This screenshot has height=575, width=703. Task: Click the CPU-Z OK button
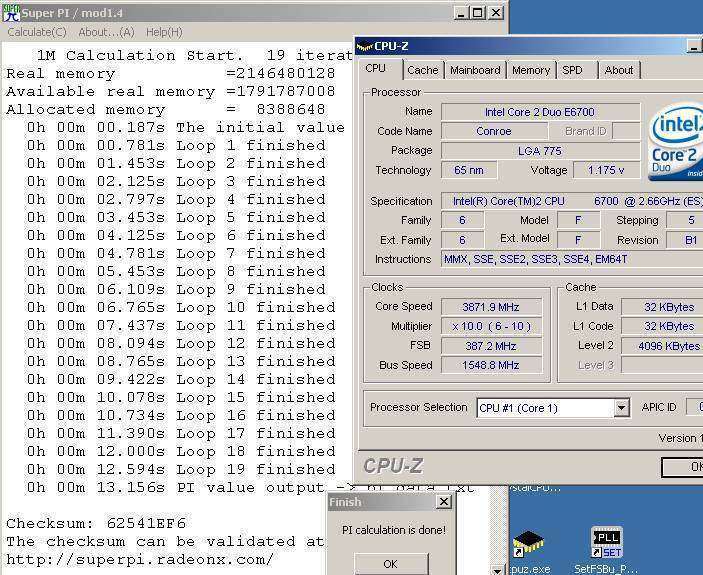coord(682,467)
